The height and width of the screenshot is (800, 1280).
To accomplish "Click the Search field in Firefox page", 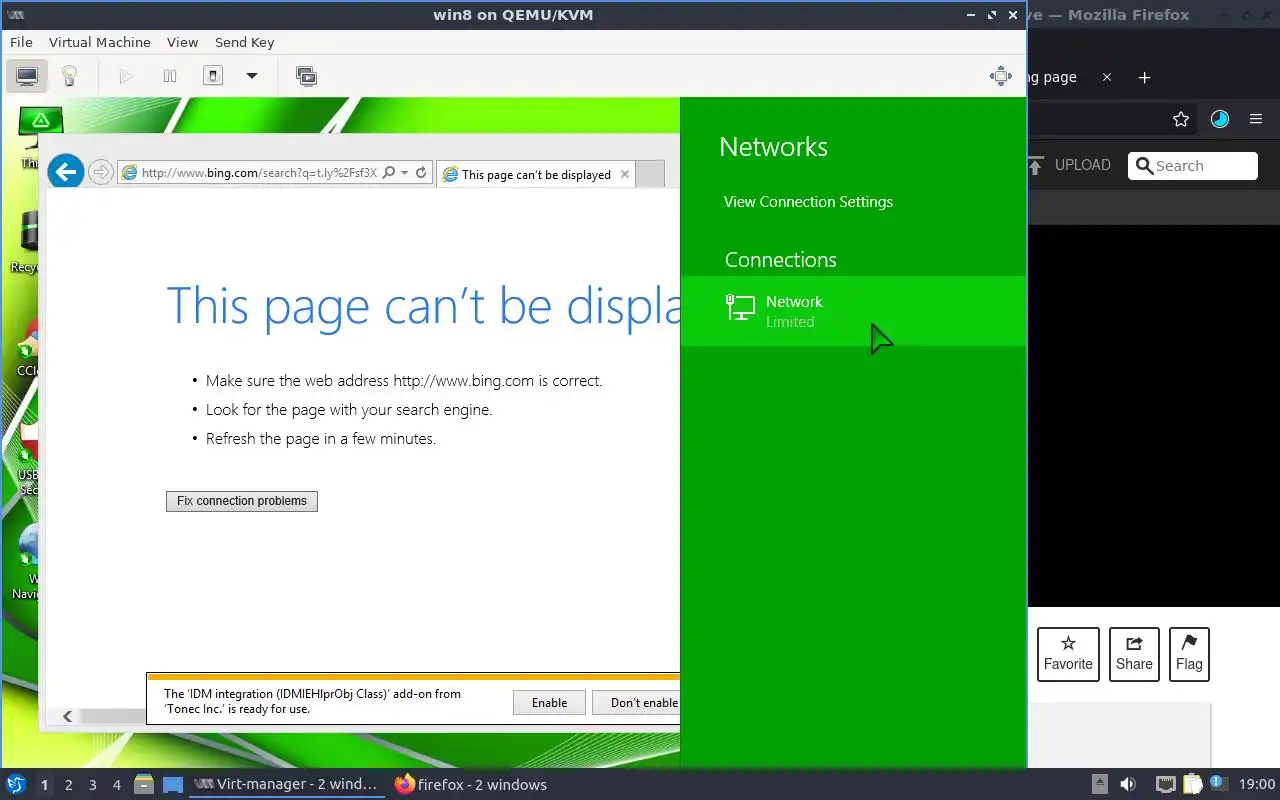I will (1193, 166).
